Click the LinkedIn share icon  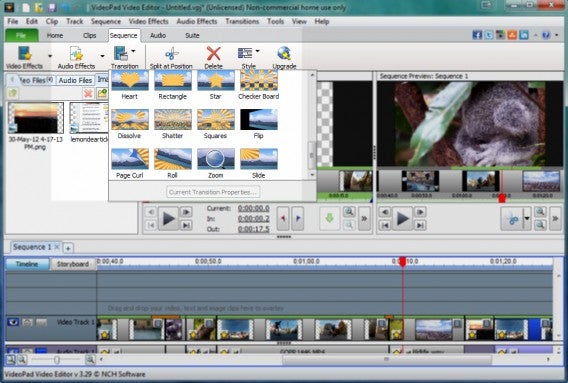(x=524, y=35)
